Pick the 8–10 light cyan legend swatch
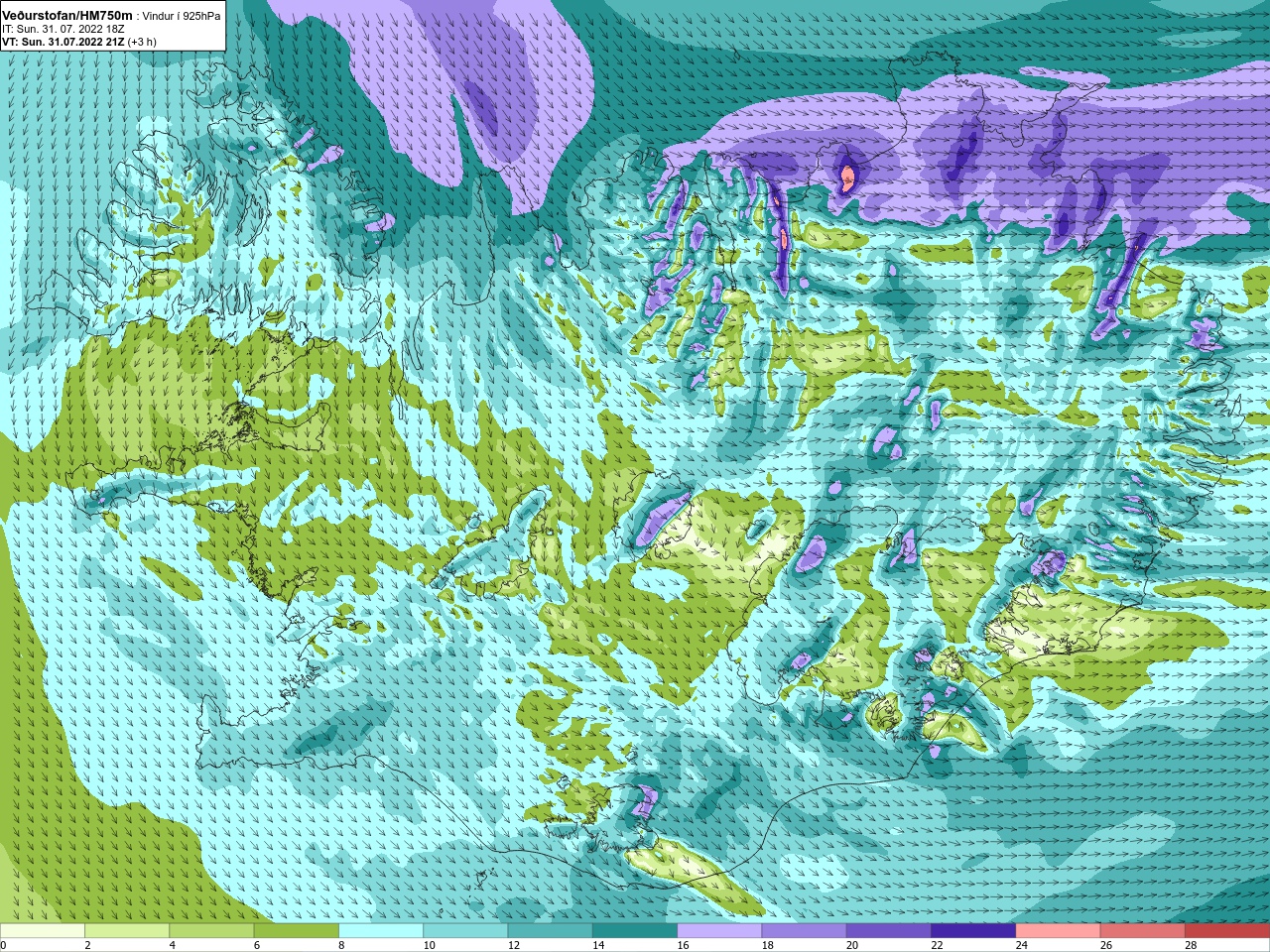The height and width of the screenshot is (952, 1270). click(381, 930)
